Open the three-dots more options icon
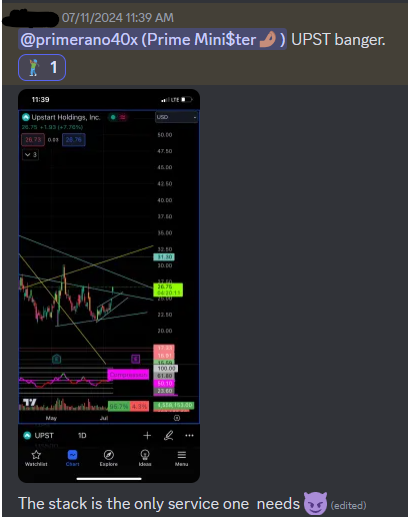This screenshot has height=517, width=408. click(189, 435)
